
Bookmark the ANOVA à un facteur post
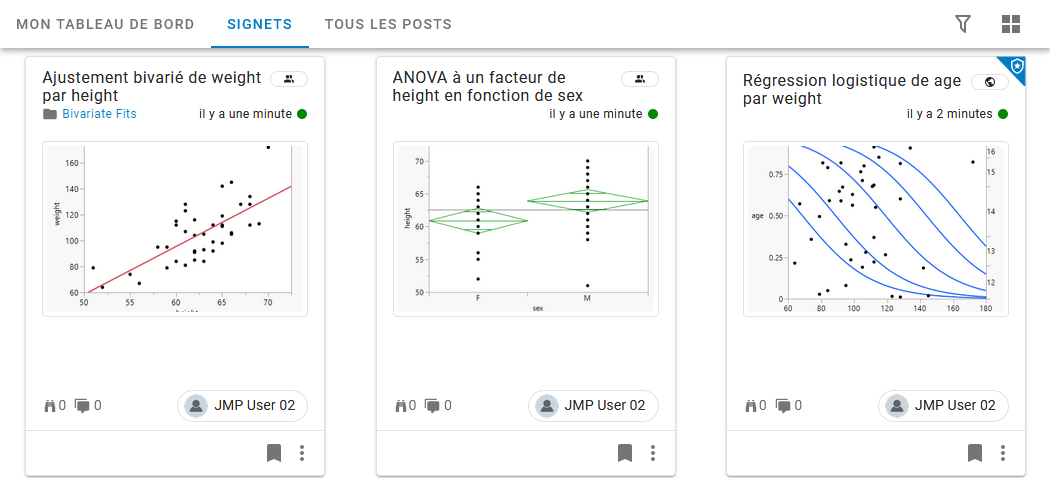pyautogui.click(x=625, y=453)
